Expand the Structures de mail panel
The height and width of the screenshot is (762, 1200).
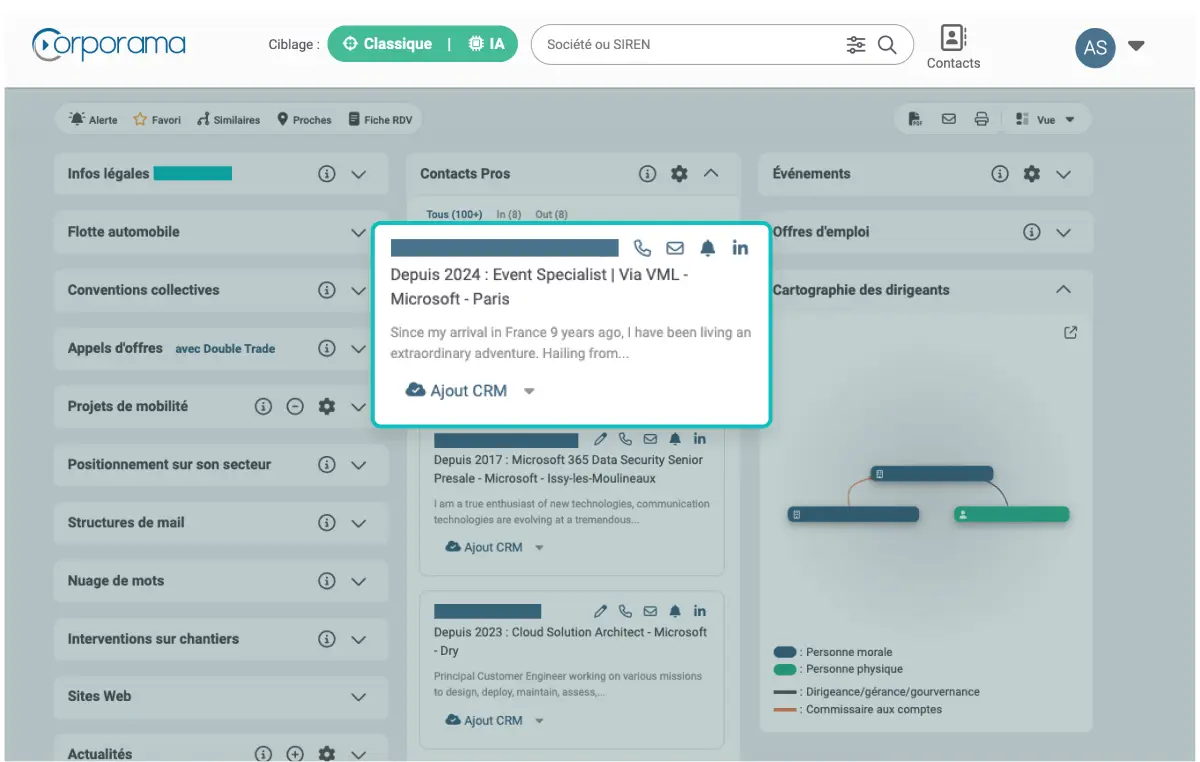tap(359, 523)
